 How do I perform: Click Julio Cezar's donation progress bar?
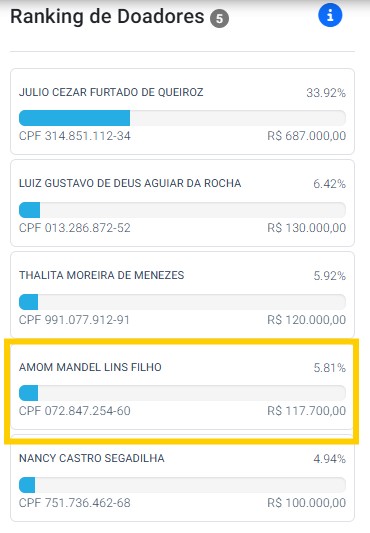[x=182, y=118]
